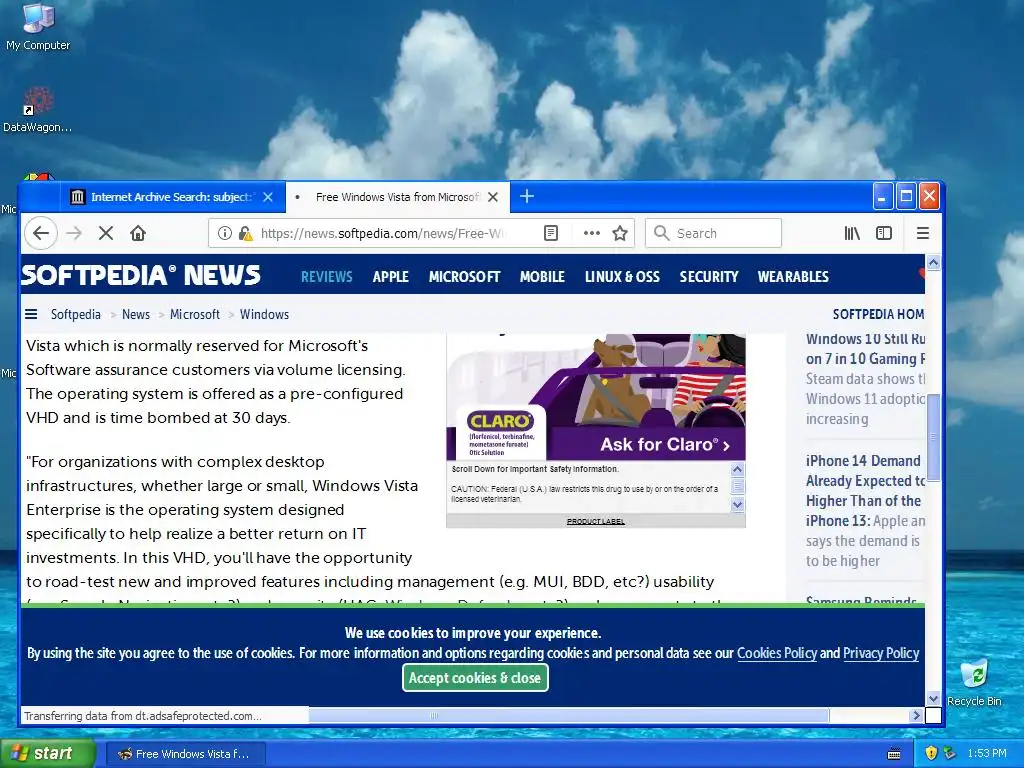Close the Free Windows Vista tab
The image size is (1024, 768).
coord(493,197)
